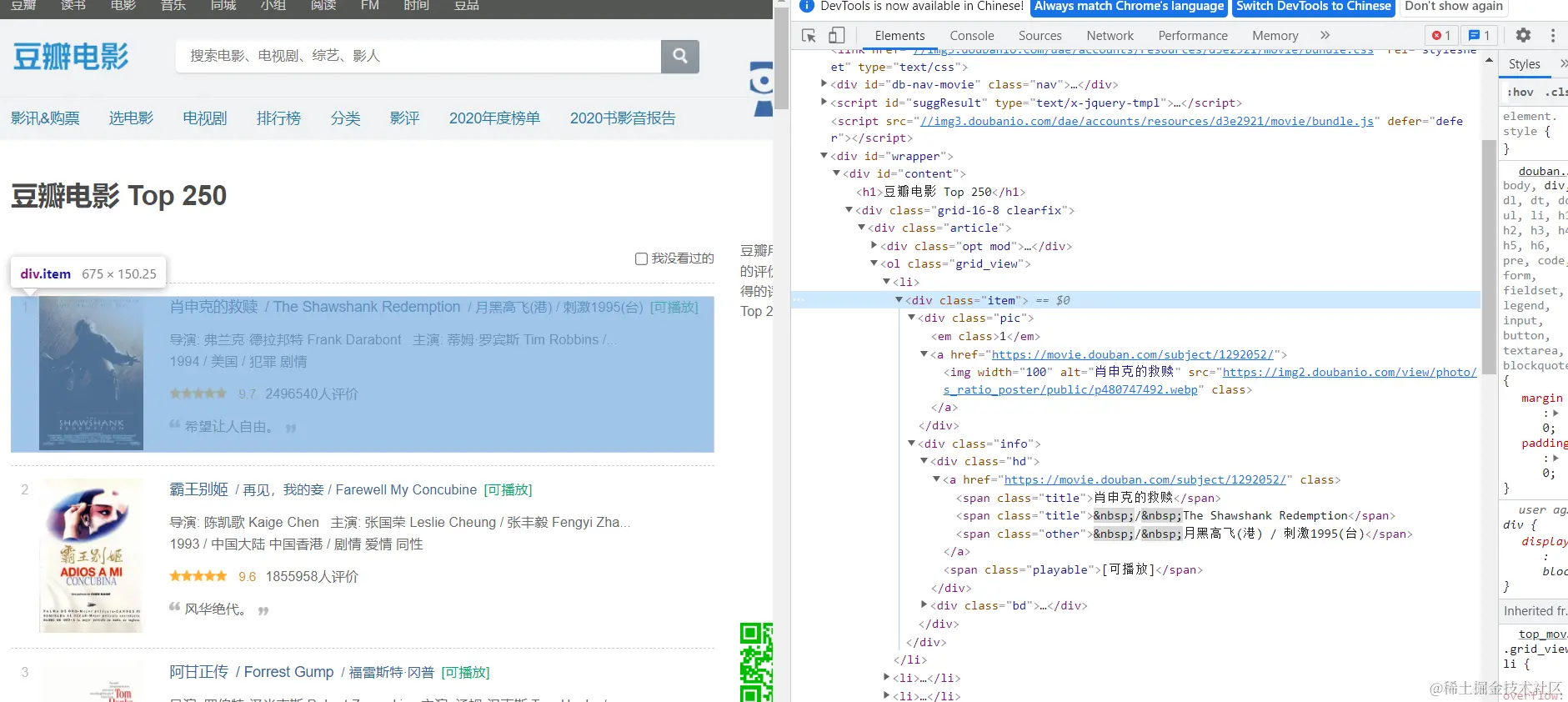Open 阿甘正传 Forrest Gump title link
This screenshot has height=702, width=1568.
click(251, 672)
